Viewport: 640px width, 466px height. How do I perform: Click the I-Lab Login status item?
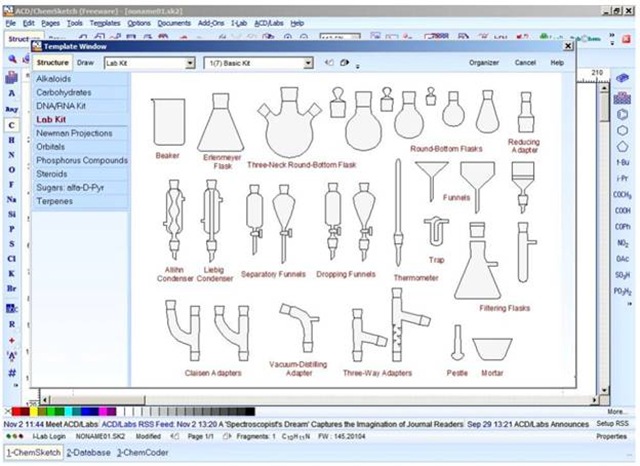[x=49, y=436]
